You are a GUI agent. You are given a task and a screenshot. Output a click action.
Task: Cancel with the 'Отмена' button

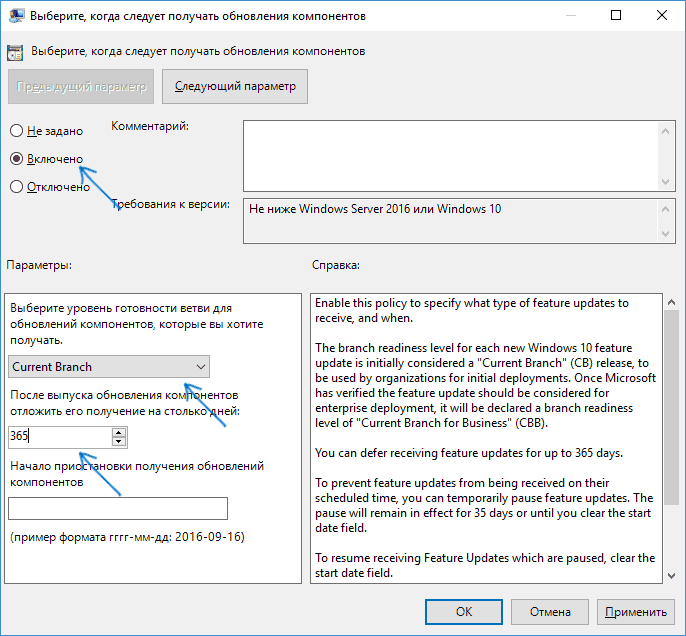click(x=550, y=612)
